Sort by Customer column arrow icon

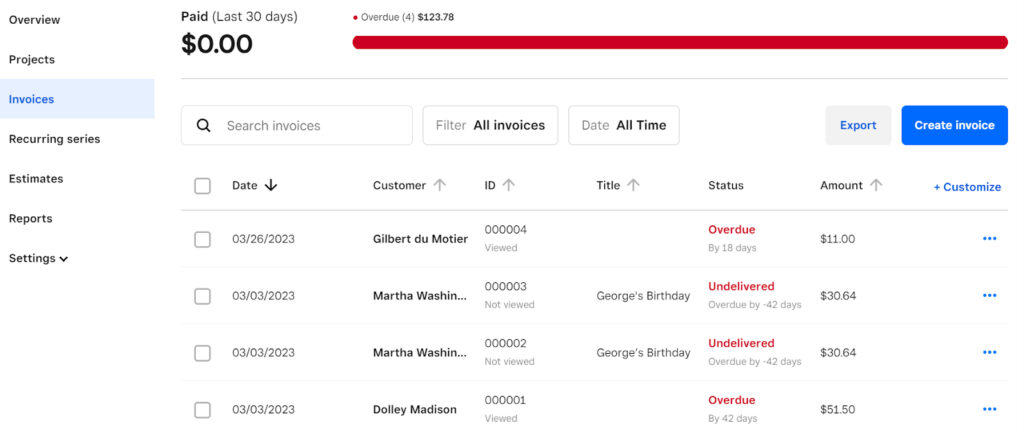coord(437,185)
